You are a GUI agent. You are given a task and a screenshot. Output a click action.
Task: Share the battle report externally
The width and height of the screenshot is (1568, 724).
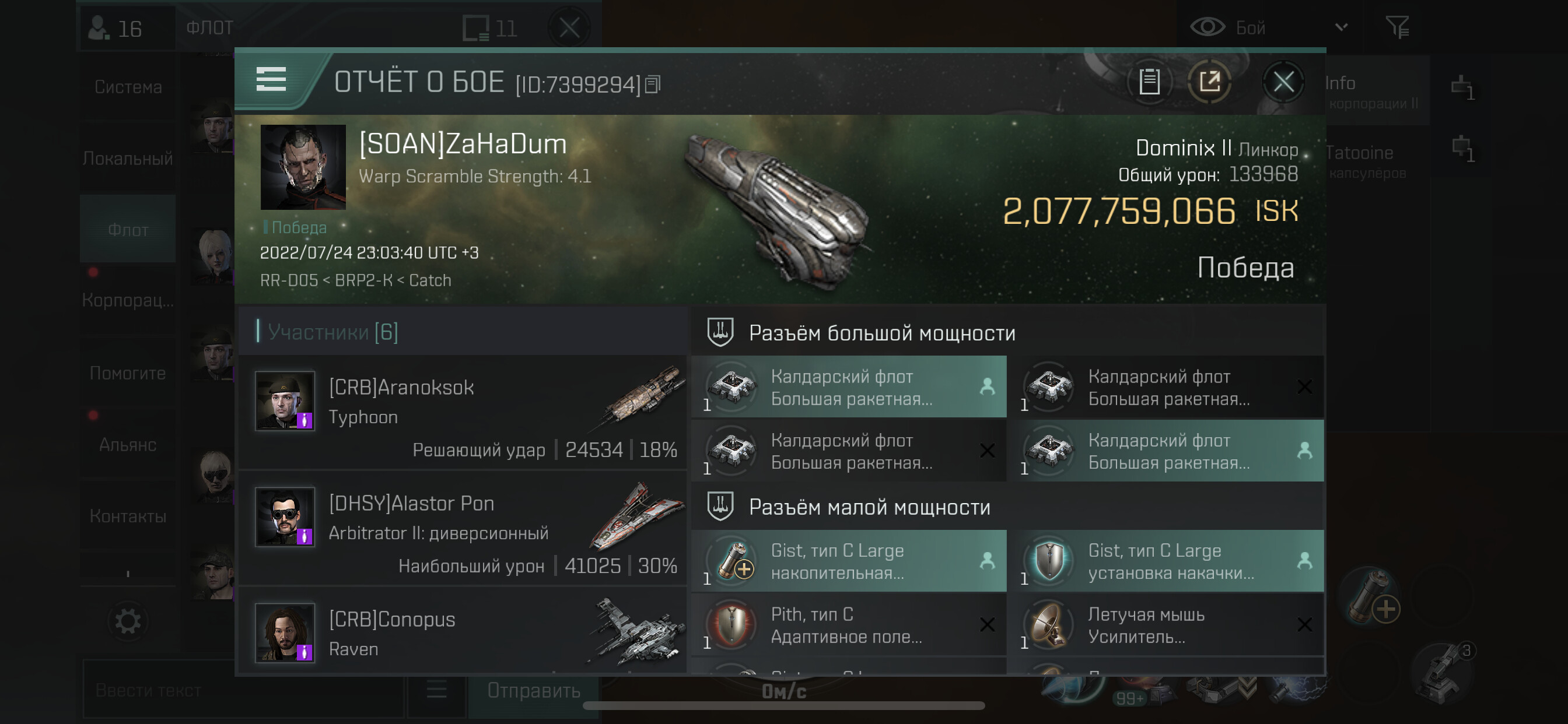[1209, 81]
